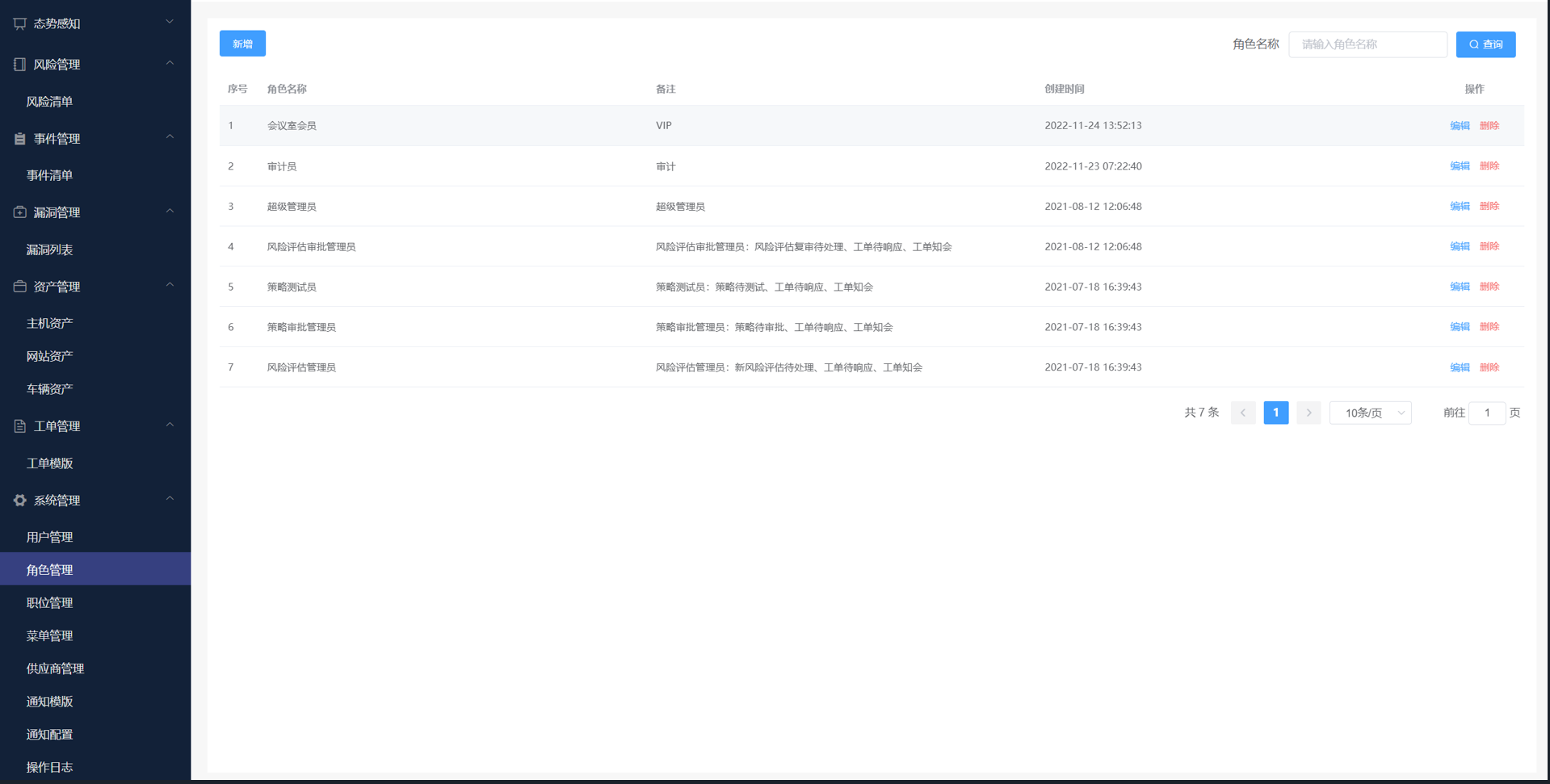Click the 备注 column header
The image size is (1550, 784).
[666, 89]
